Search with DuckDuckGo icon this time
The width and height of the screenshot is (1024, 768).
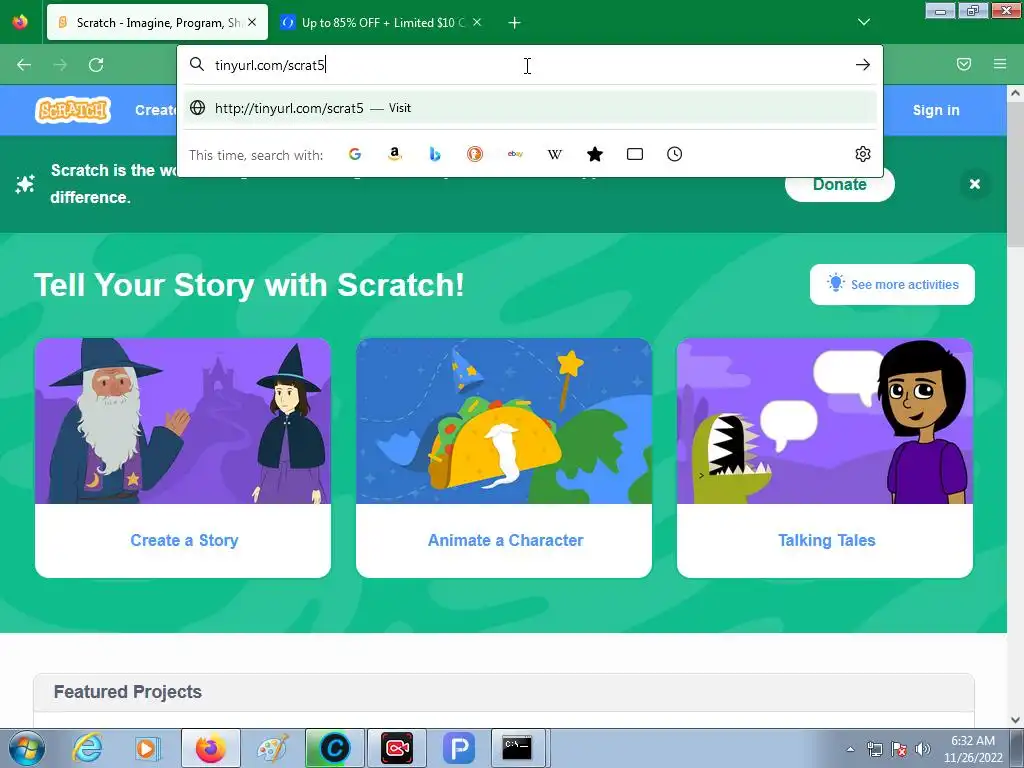click(475, 154)
